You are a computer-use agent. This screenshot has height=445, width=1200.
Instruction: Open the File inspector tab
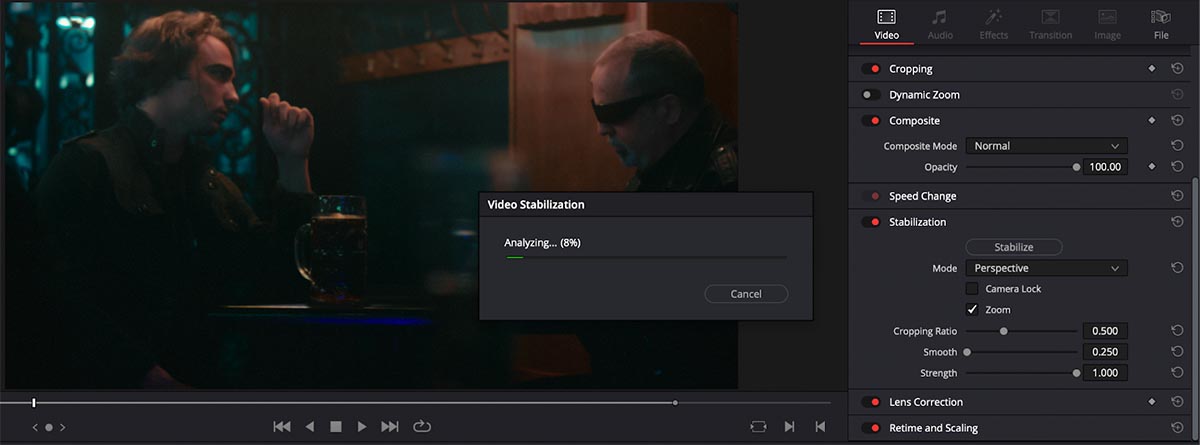tap(1161, 24)
